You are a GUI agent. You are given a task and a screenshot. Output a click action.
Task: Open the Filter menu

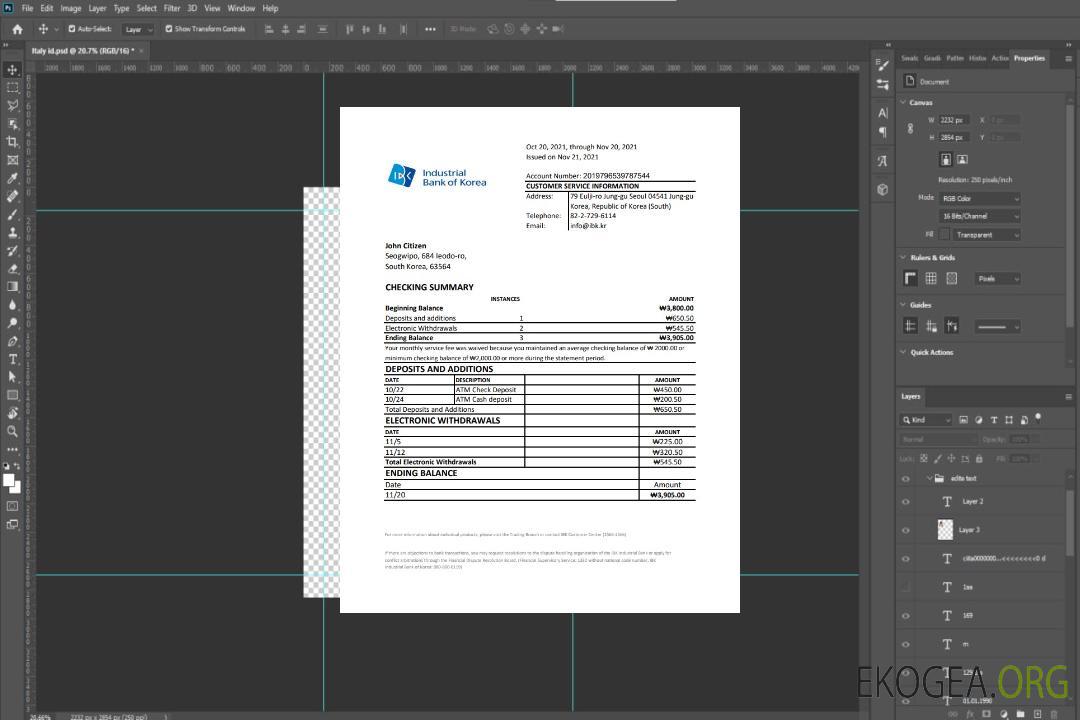click(x=172, y=8)
